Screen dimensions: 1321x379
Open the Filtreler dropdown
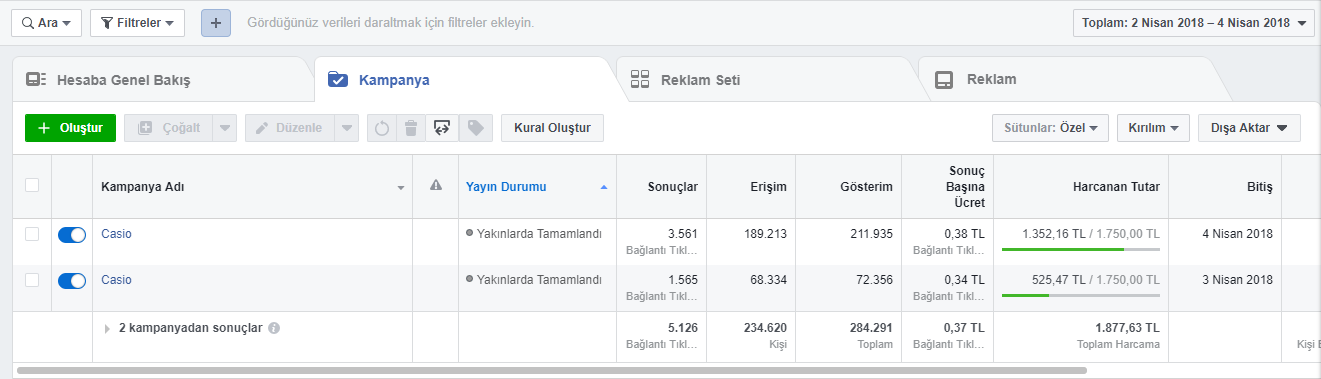point(137,22)
